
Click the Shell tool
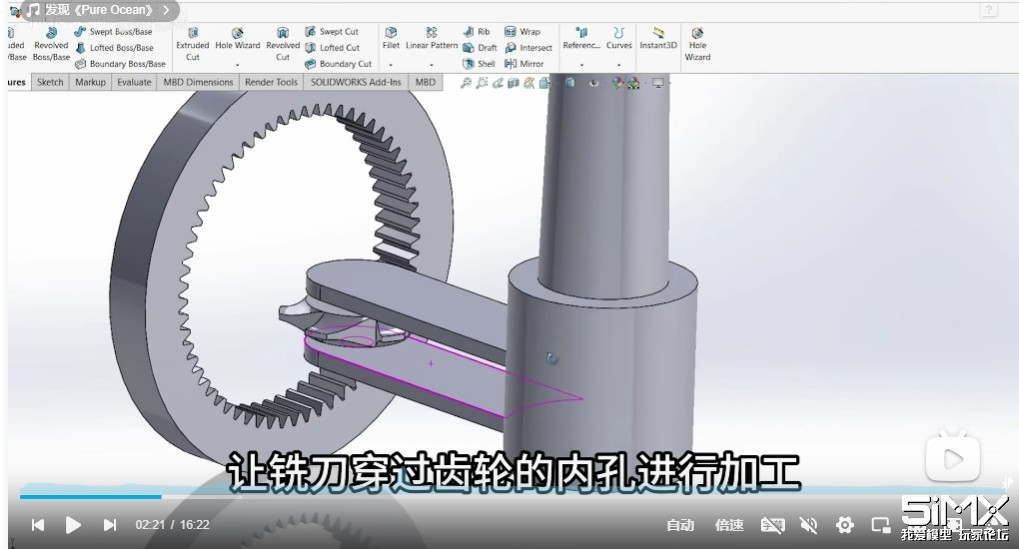(479, 64)
